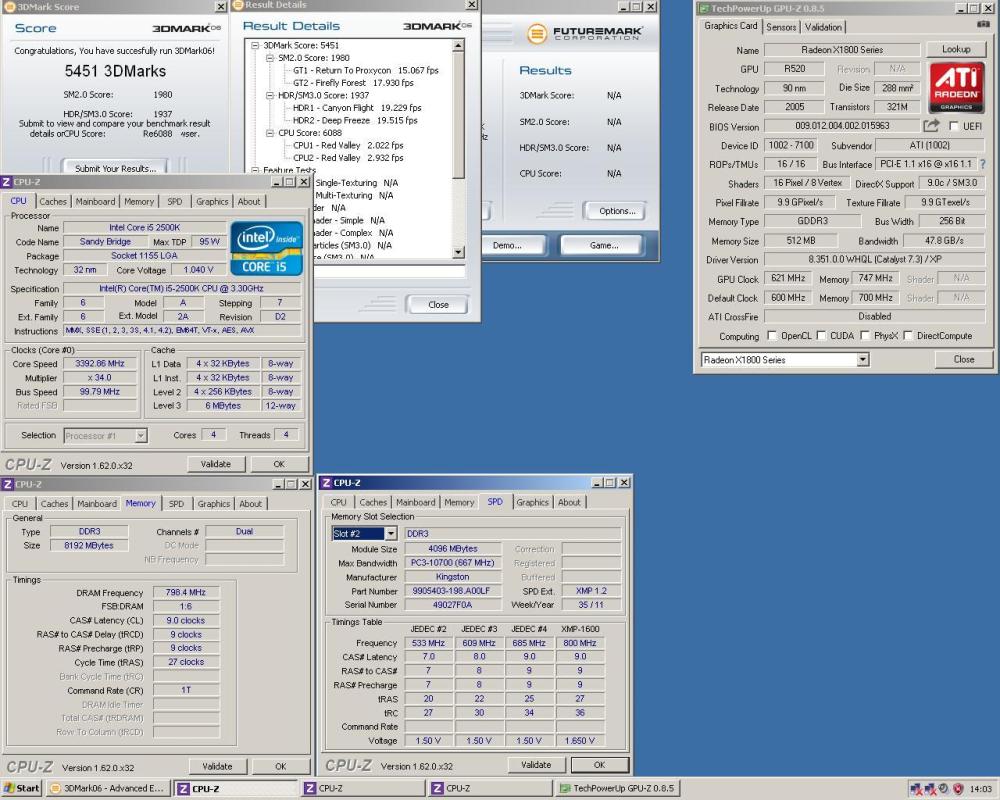Switch to Sensors tab in GPU-Z

[781, 27]
